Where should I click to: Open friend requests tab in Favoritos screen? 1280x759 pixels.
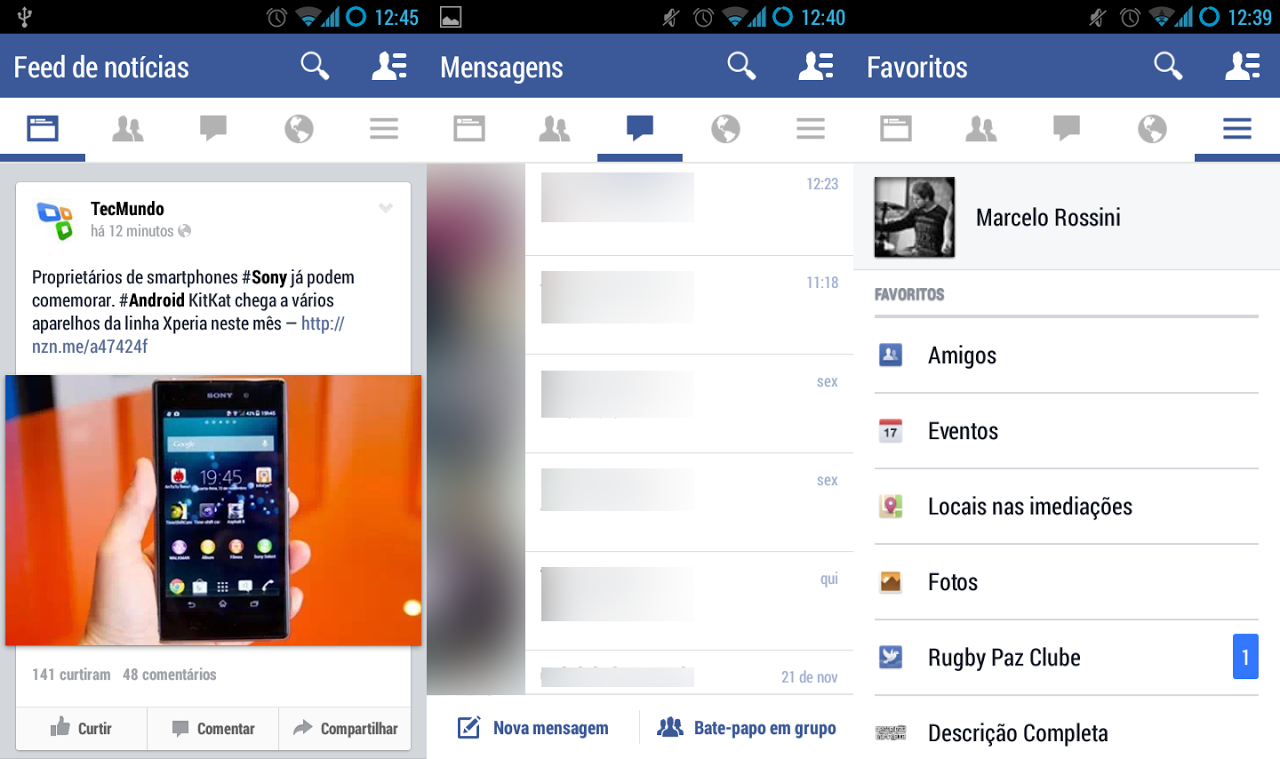click(981, 128)
